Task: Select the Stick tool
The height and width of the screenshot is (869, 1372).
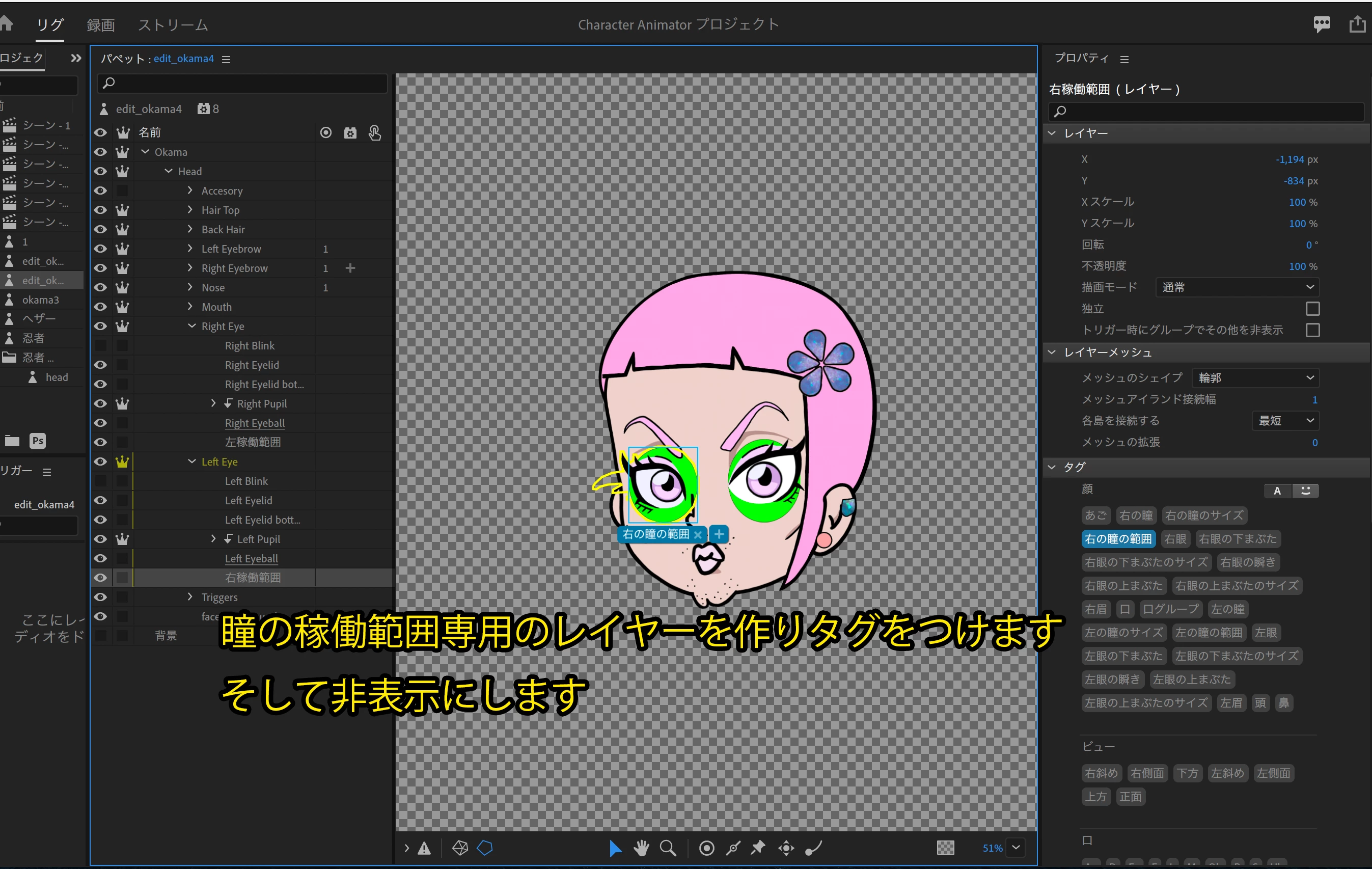Action: click(x=733, y=848)
